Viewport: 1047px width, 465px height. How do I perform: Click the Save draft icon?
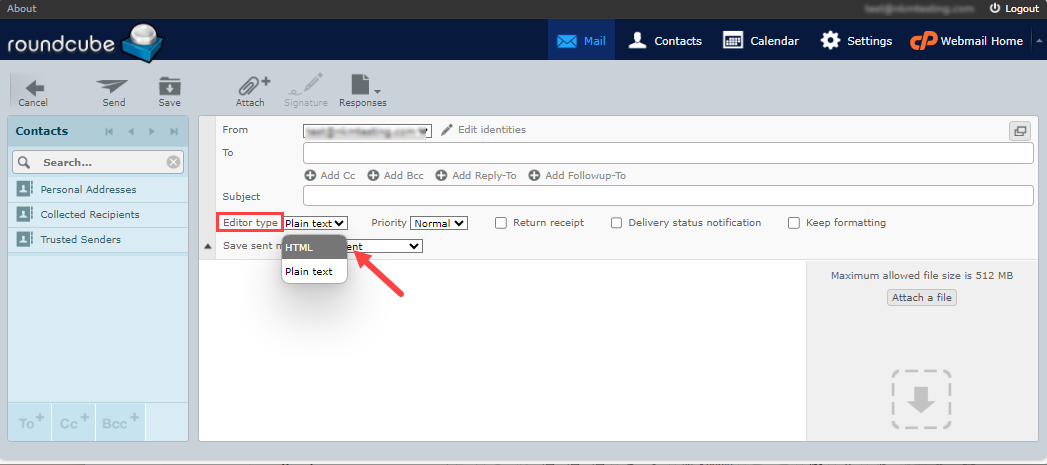coord(169,88)
